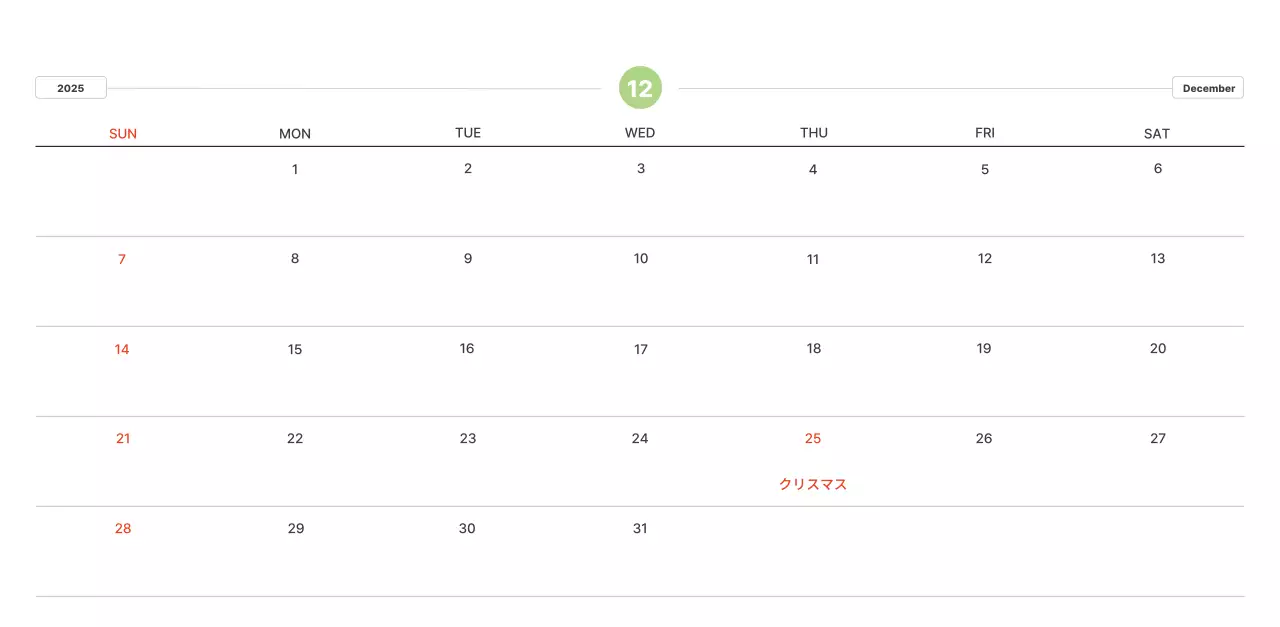
Task: Select Sunday, December 7
Action: pyautogui.click(x=122, y=259)
